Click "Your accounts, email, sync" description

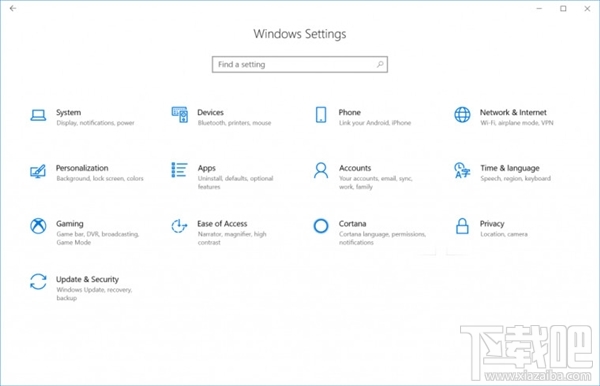pyautogui.click(x=375, y=179)
